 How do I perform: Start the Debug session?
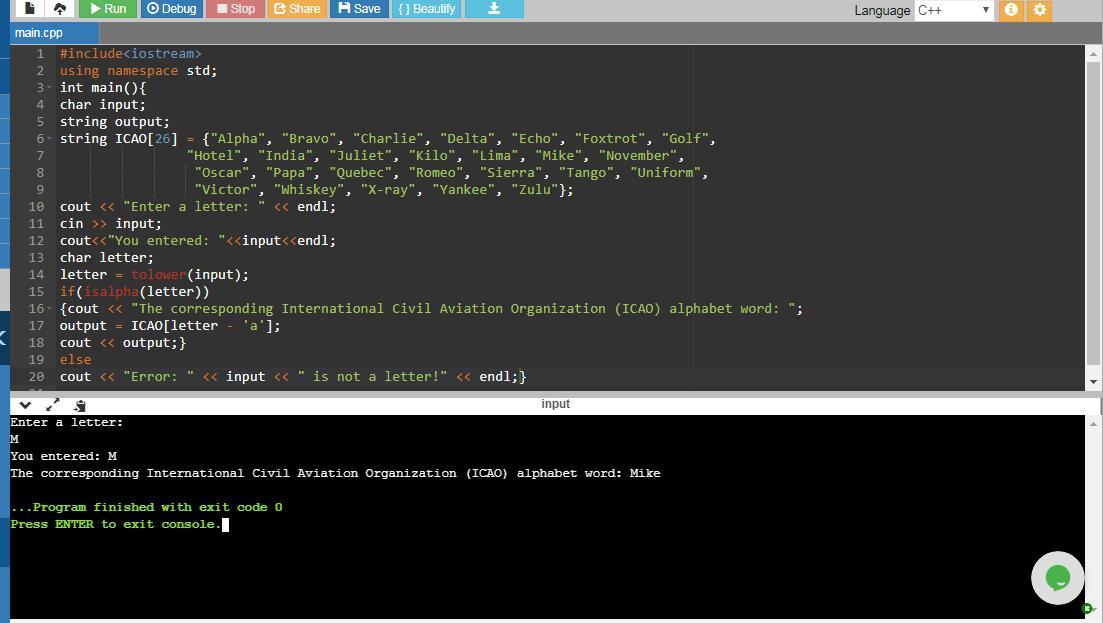tap(172, 8)
